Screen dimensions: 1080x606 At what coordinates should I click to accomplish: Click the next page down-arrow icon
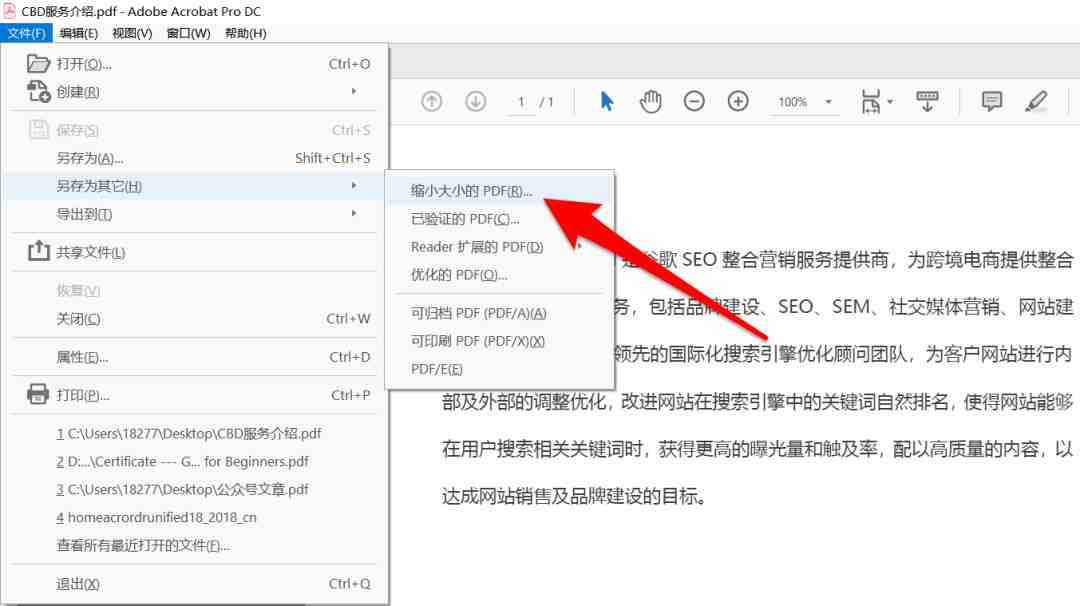(476, 102)
